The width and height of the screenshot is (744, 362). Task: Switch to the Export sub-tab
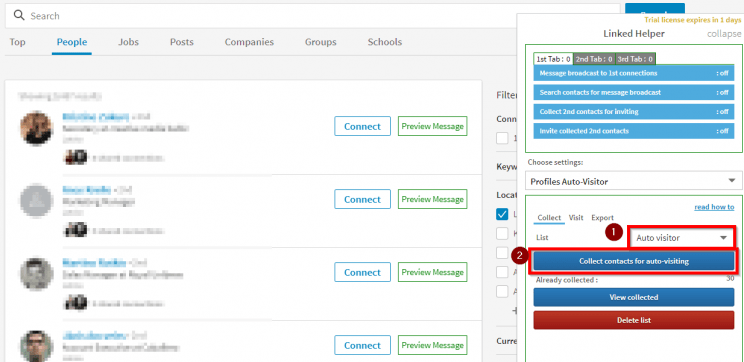pos(602,218)
